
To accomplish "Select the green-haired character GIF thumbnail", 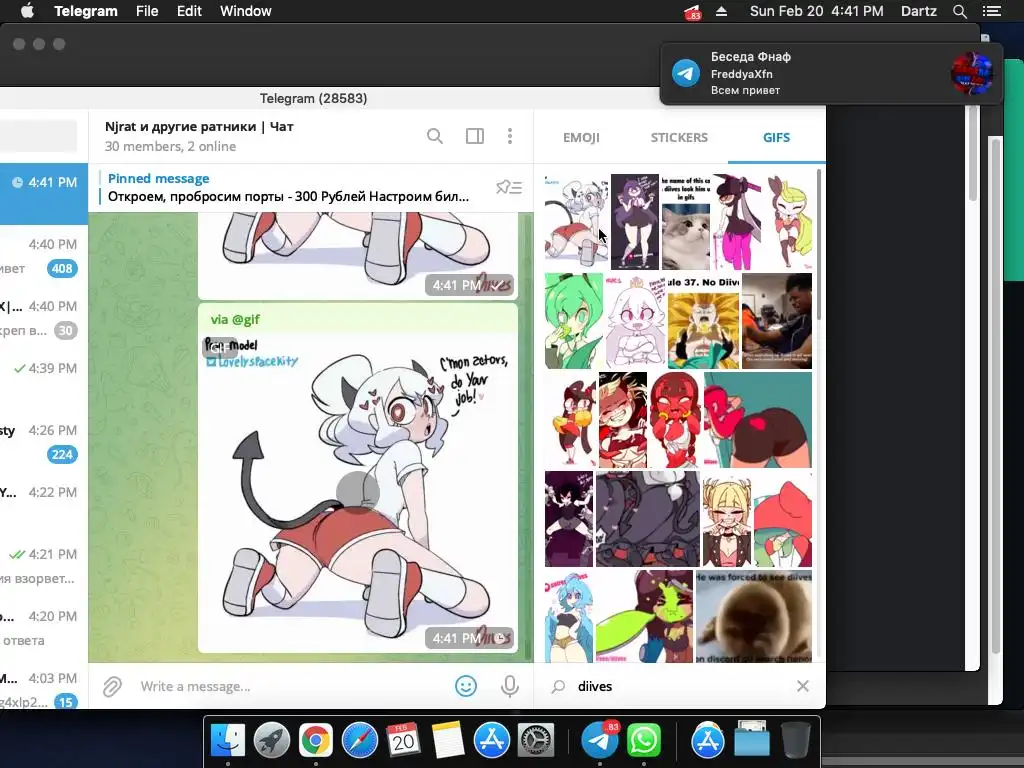I will point(574,321).
